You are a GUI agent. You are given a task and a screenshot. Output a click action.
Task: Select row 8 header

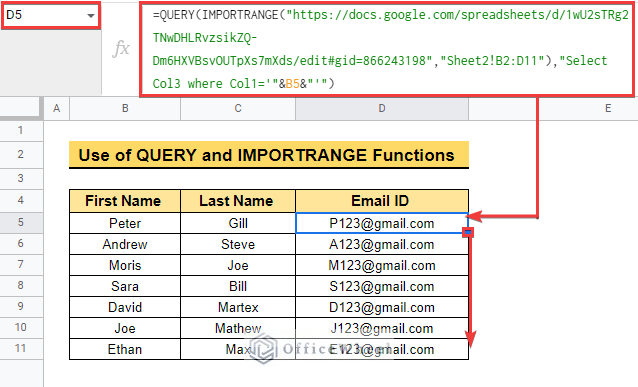point(21,285)
